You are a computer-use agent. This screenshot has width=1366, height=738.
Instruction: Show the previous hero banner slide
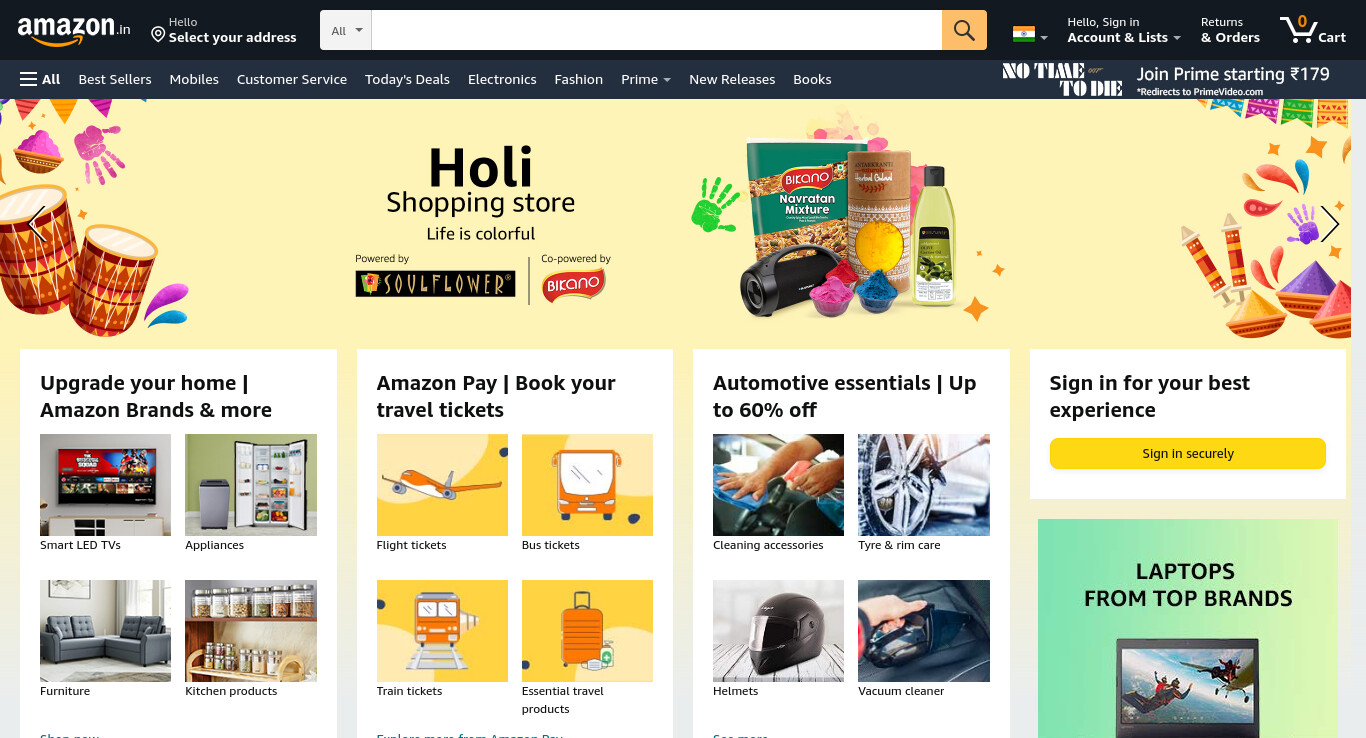coord(37,224)
